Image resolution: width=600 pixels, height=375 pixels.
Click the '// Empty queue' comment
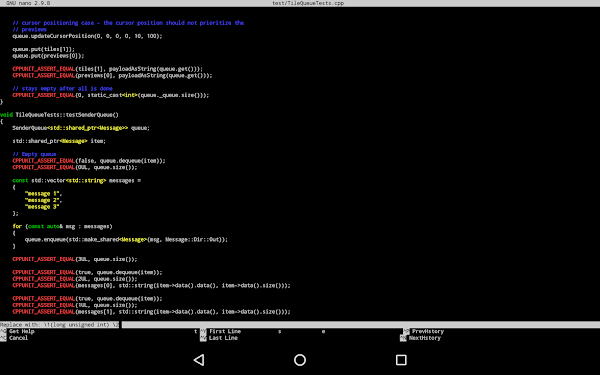pyautogui.click(x=34, y=154)
